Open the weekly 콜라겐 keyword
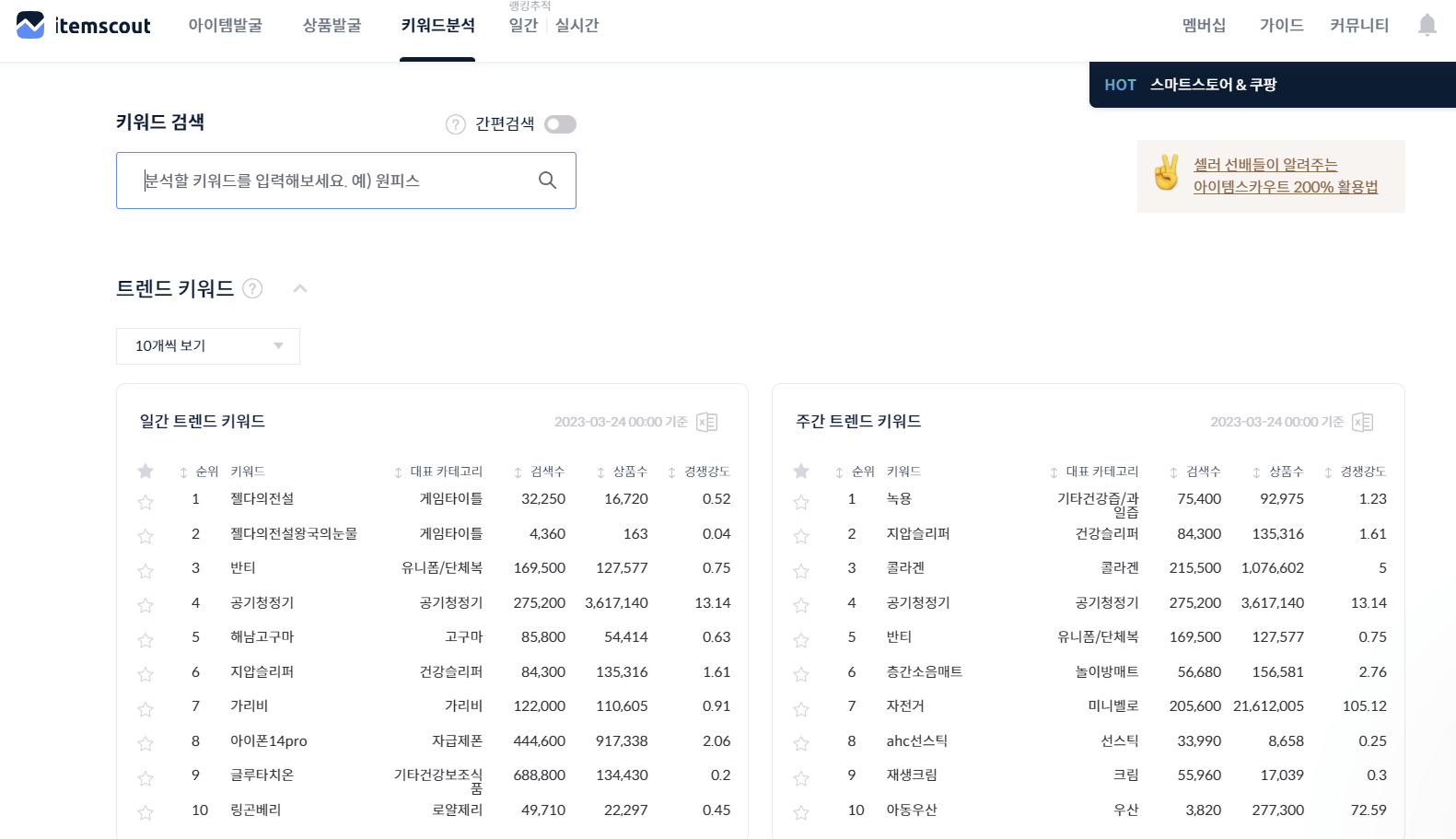This screenshot has height=839, width=1456. click(905, 568)
